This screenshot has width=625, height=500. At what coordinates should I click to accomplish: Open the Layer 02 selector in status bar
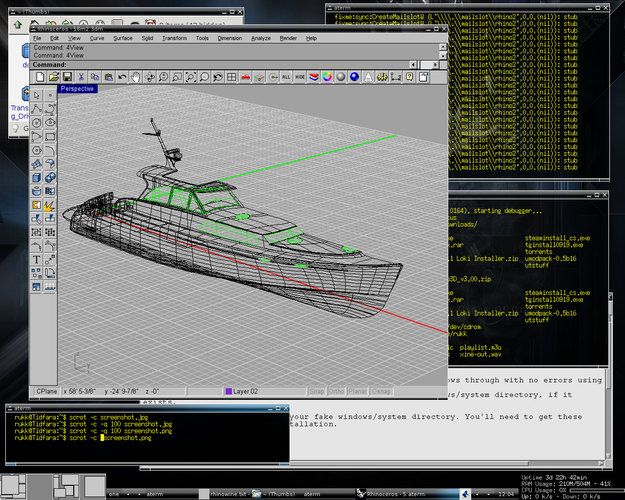click(265, 392)
